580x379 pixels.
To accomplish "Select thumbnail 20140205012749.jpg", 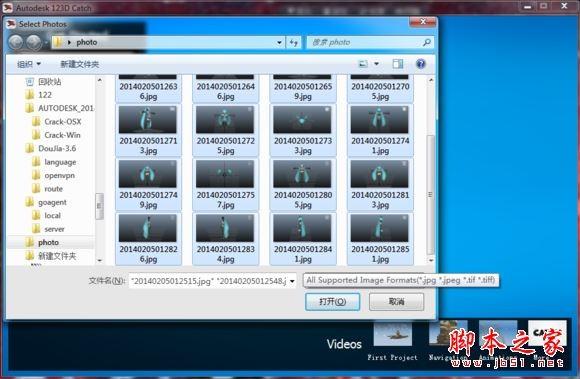I will [148, 174].
